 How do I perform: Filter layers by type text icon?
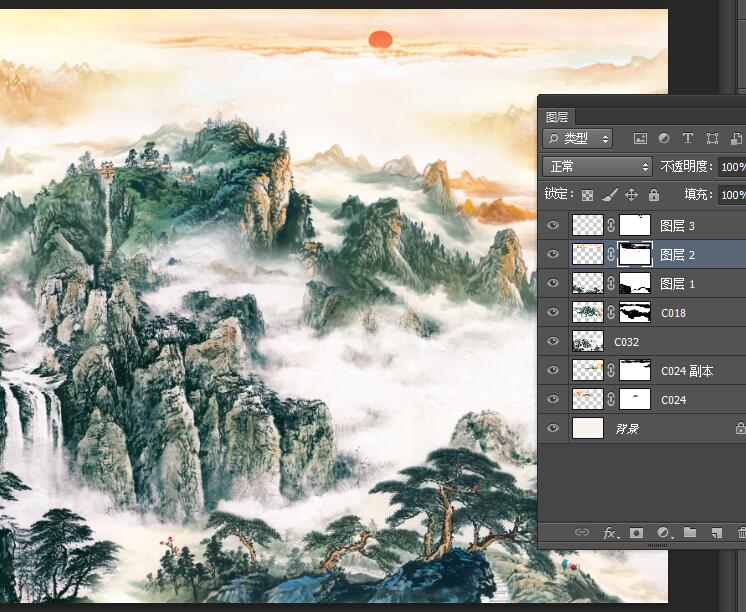tap(687, 138)
